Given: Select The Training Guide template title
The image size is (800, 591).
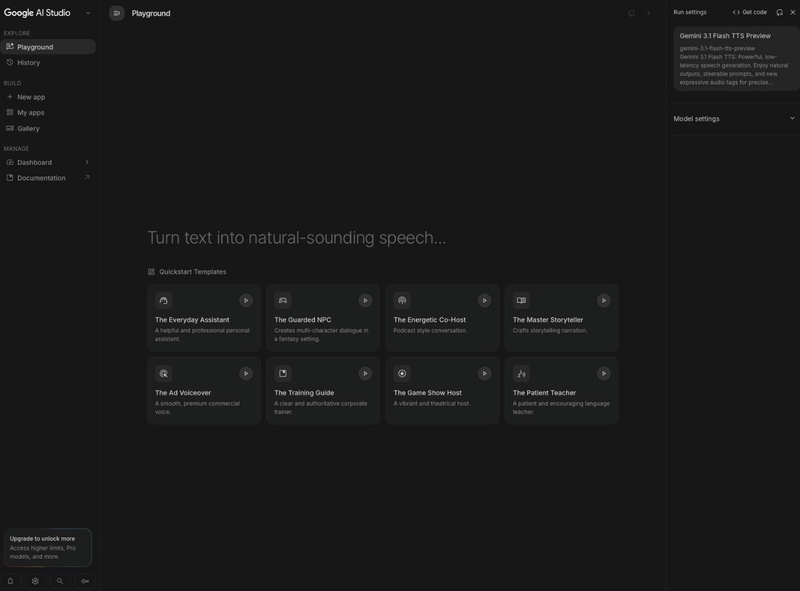Looking at the screenshot, I should point(304,392).
